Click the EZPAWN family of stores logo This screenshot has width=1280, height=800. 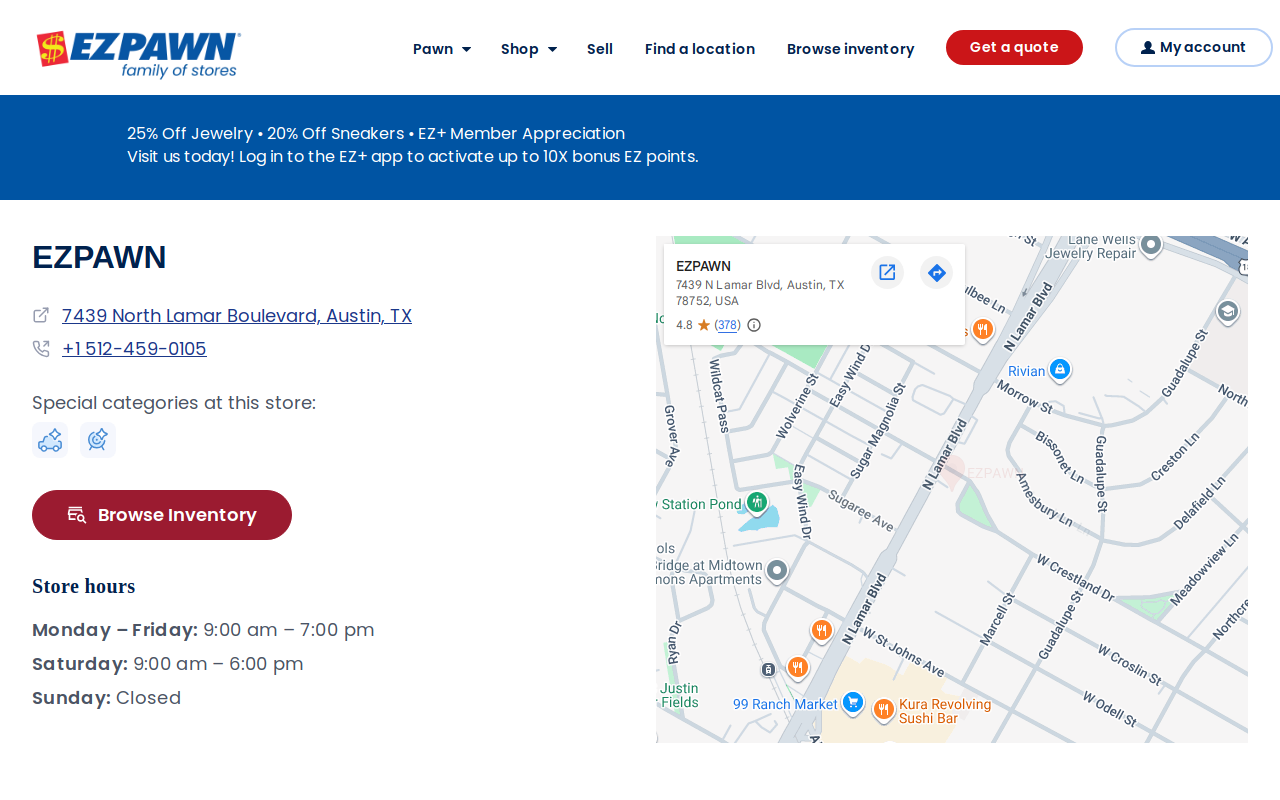click(139, 54)
